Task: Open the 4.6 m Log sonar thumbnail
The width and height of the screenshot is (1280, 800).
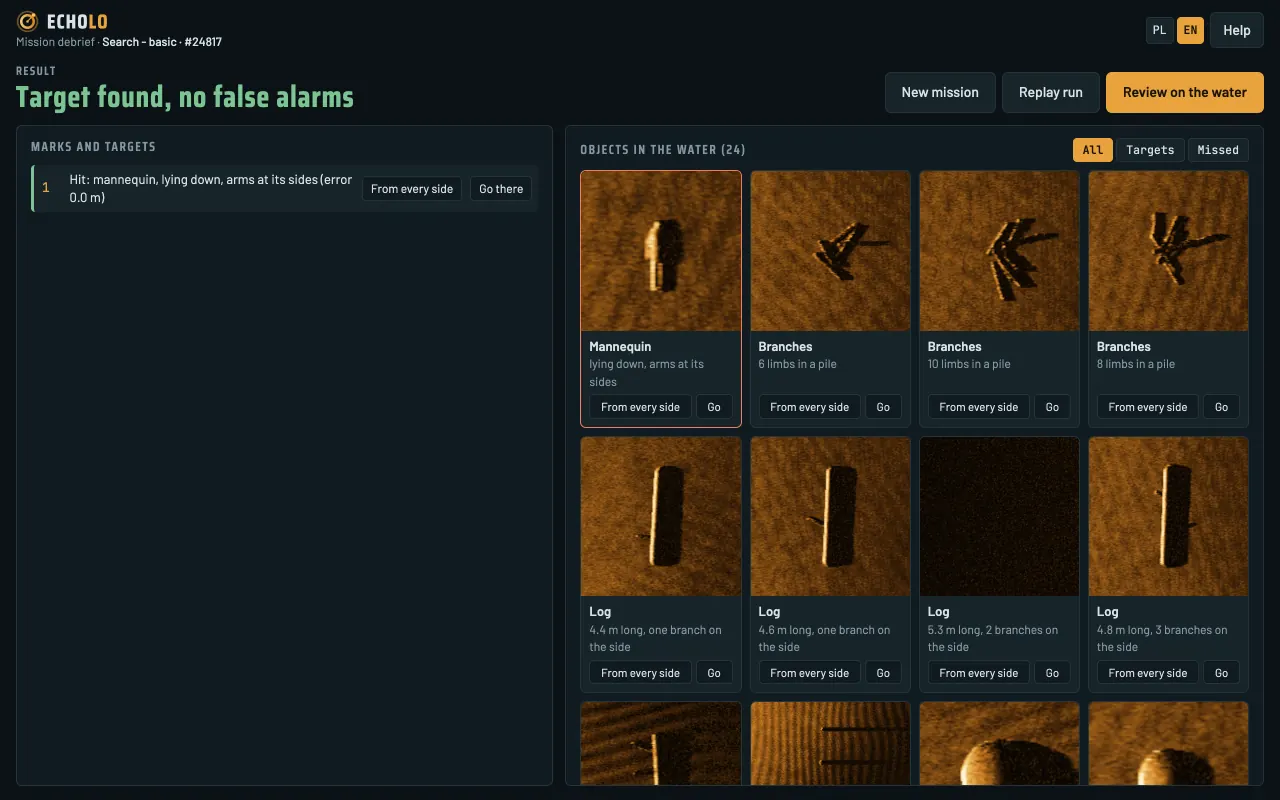Action: (830, 516)
